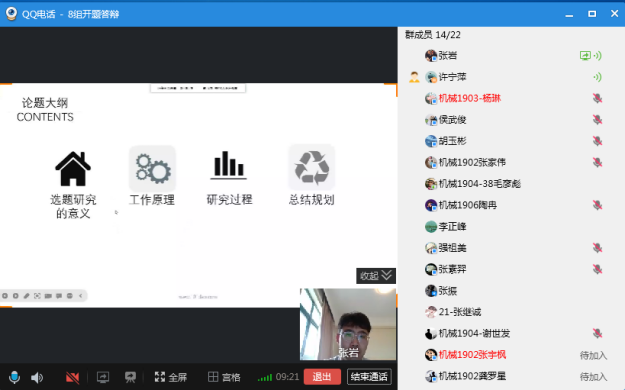Toggle the speaker volume icon
This screenshot has width=625, height=390.
pos(37,377)
